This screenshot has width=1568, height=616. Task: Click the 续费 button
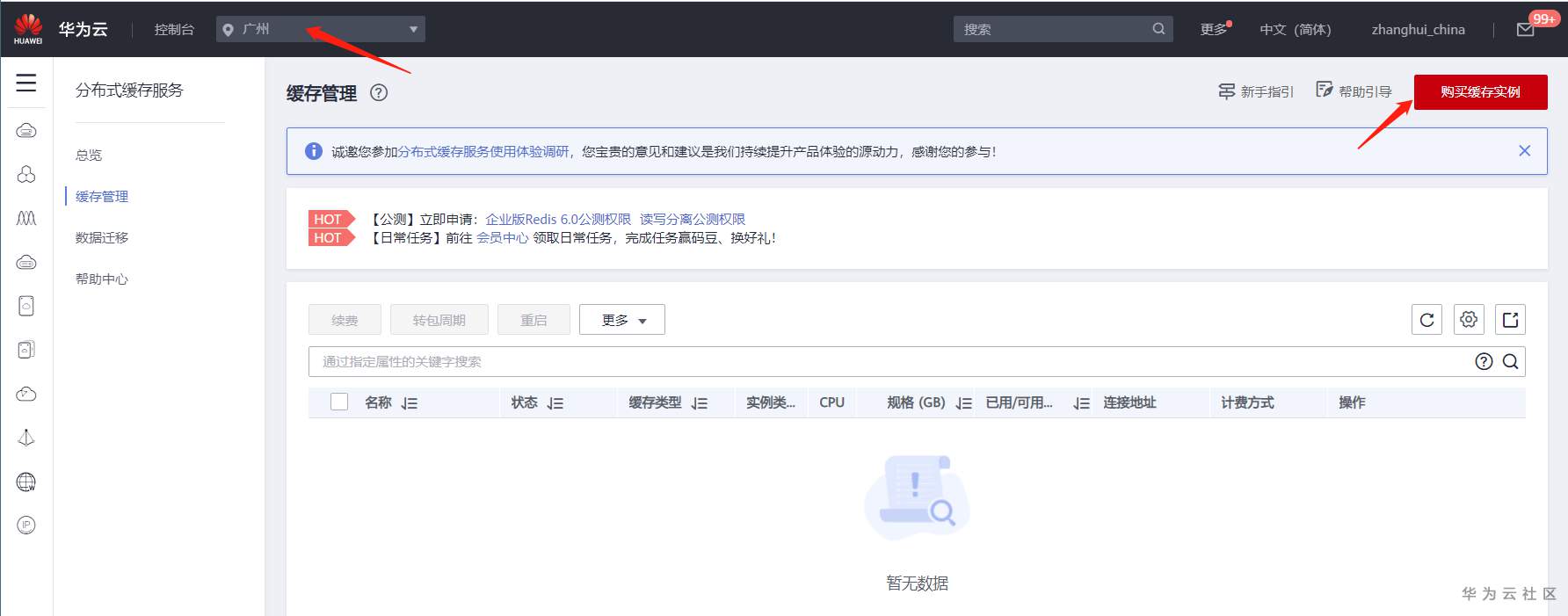pos(345,320)
